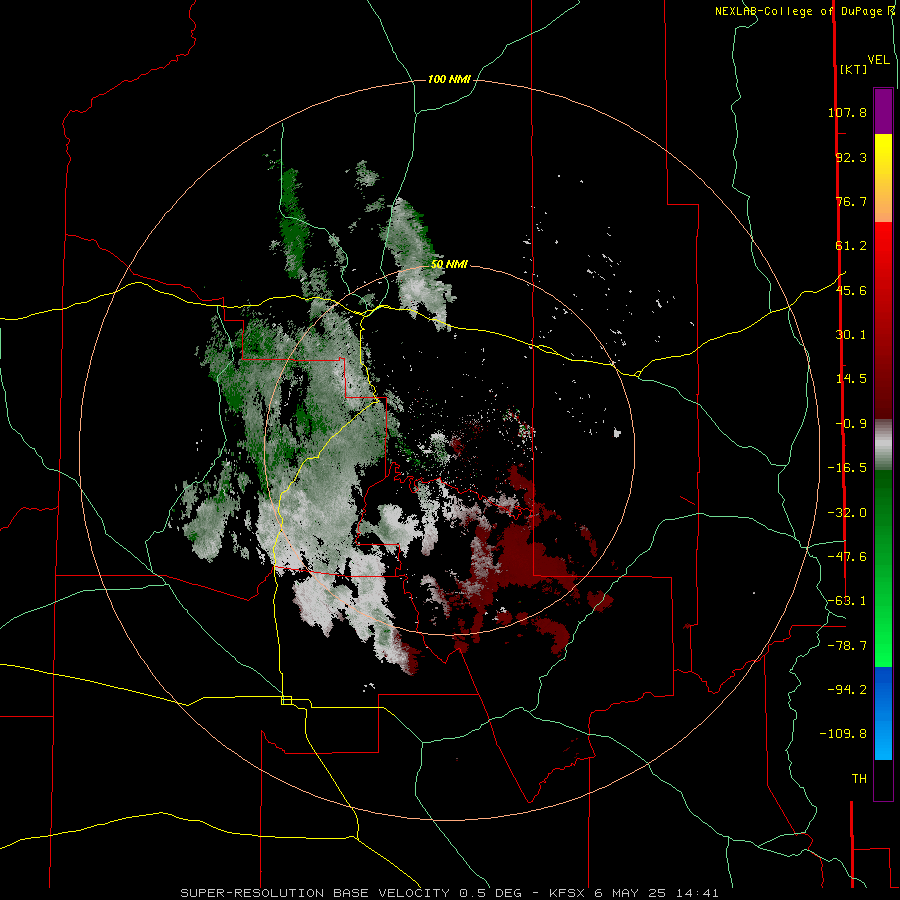The width and height of the screenshot is (900, 900).
Task: Click the -0.9 velocity scale value
Action: 851,424
